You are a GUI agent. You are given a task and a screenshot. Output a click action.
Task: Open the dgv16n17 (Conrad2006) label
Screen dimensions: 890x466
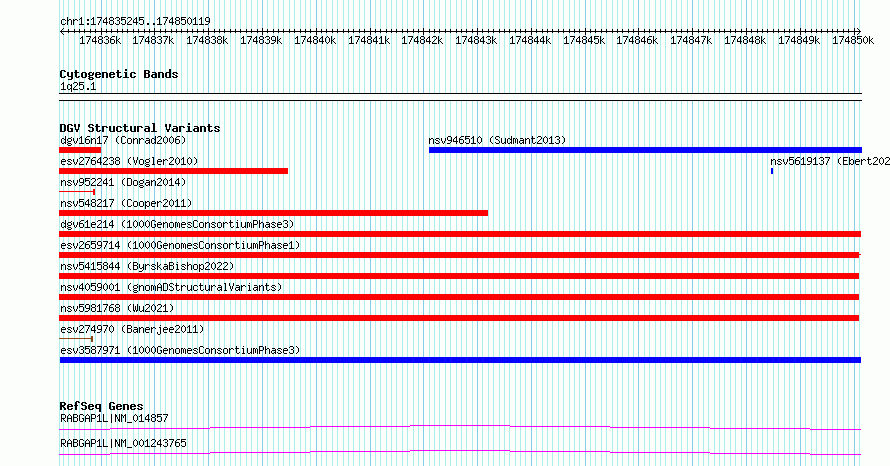coord(123,140)
